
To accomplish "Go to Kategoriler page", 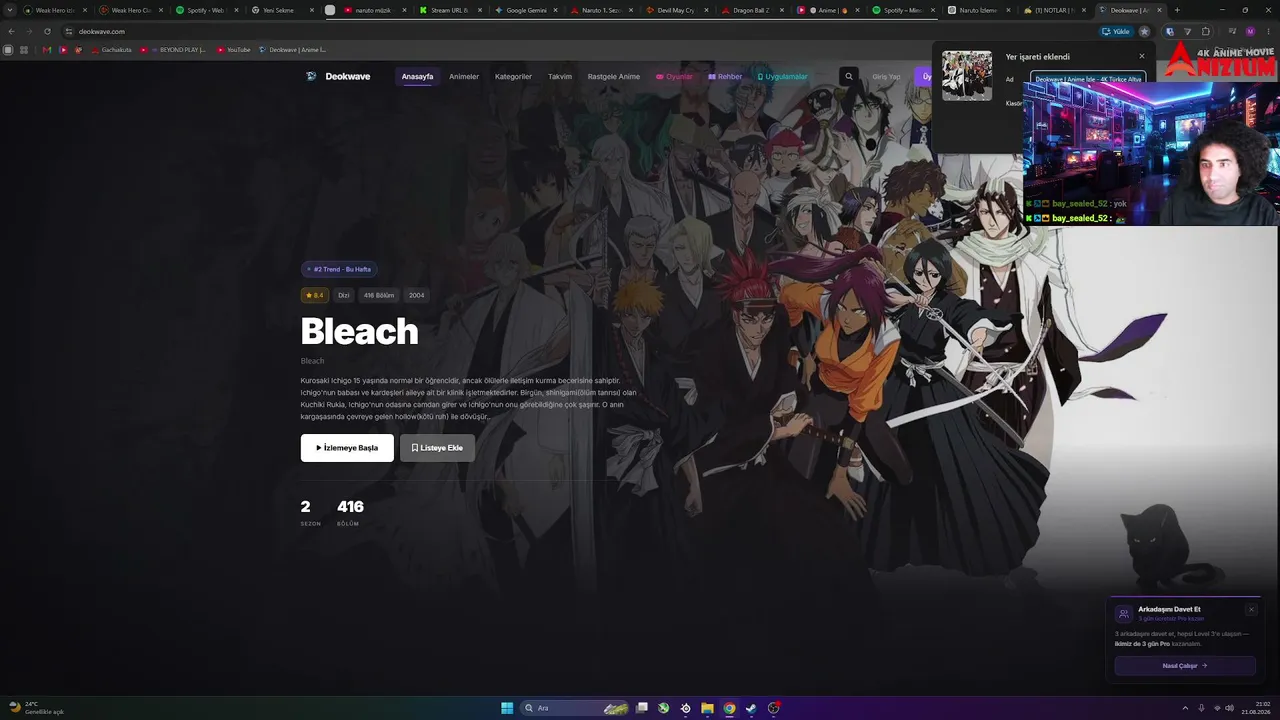I will point(513,76).
